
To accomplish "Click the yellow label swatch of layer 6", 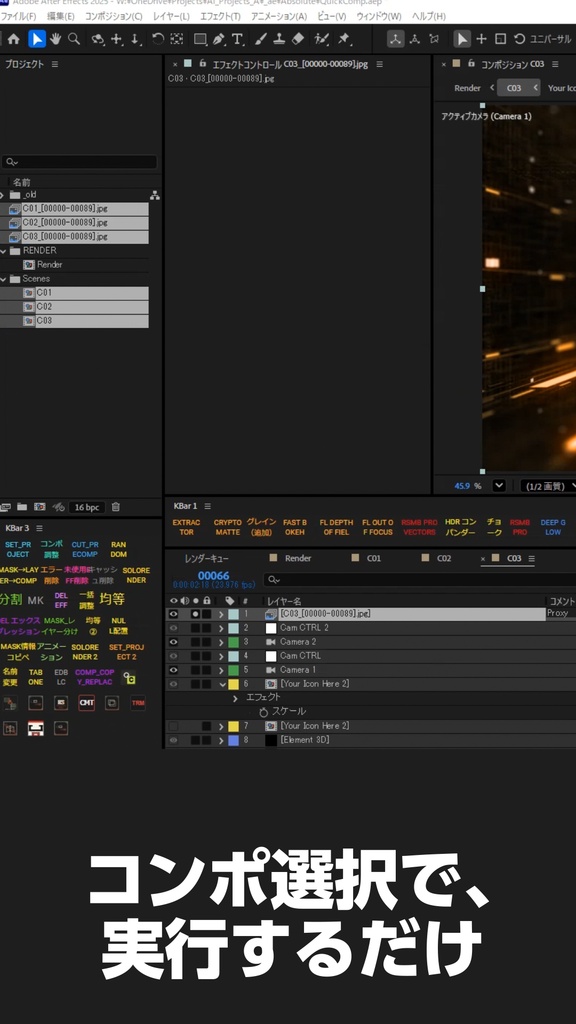I will (x=233, y=684).
